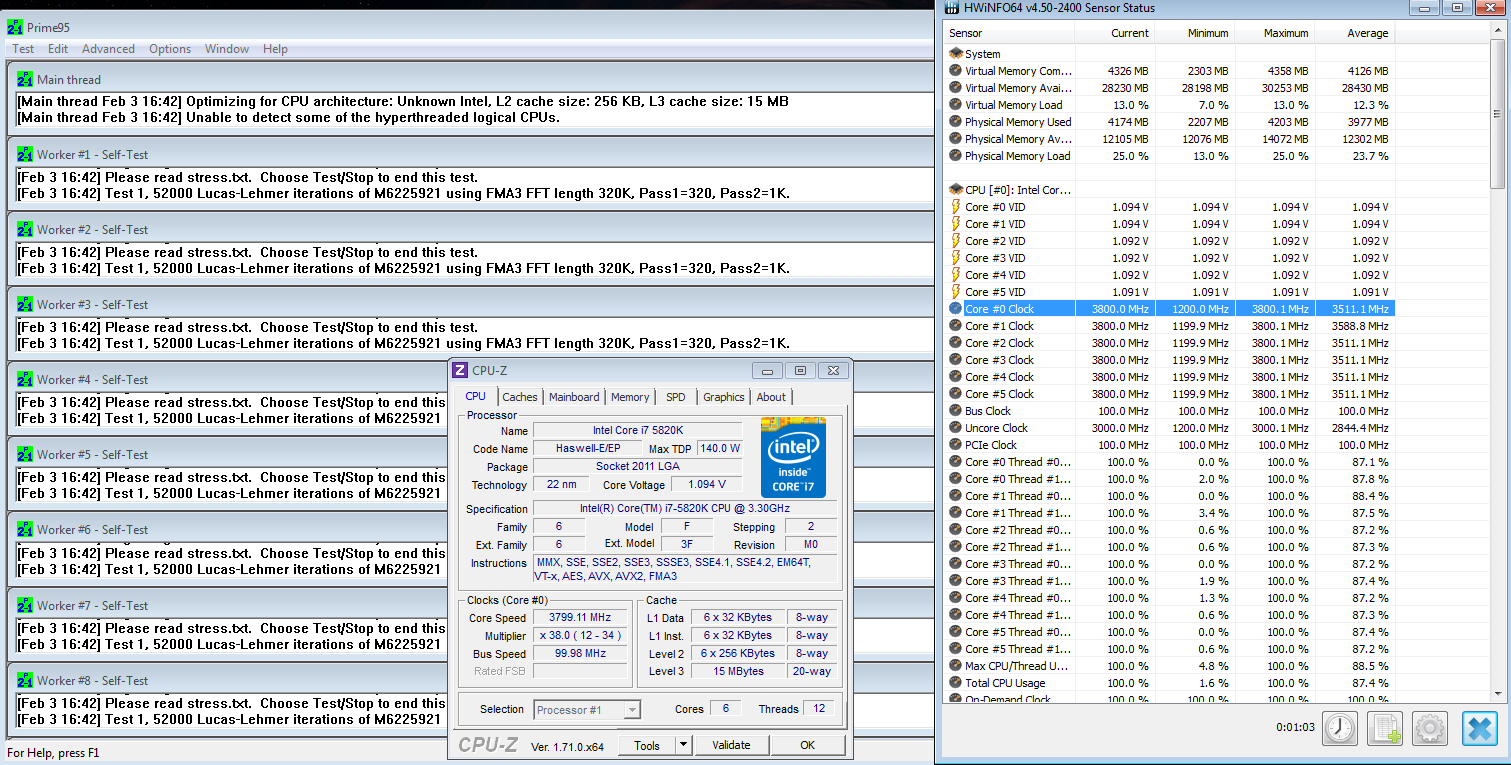The height and width of the screenshot is (765, 1511).
Task: Click the lightning icon beside Core #0 VID
Action: (955, 207)
